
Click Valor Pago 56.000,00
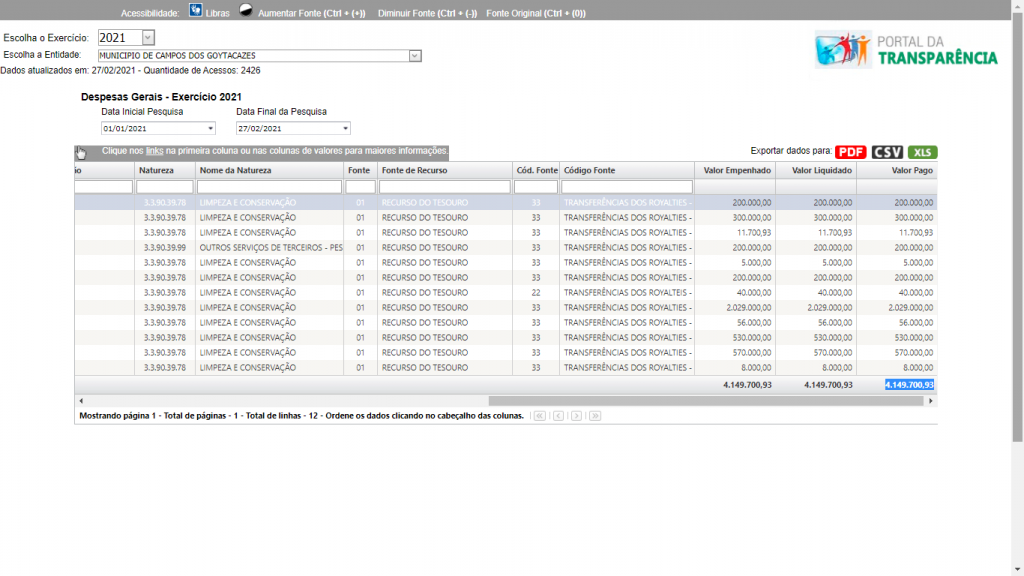916,323
